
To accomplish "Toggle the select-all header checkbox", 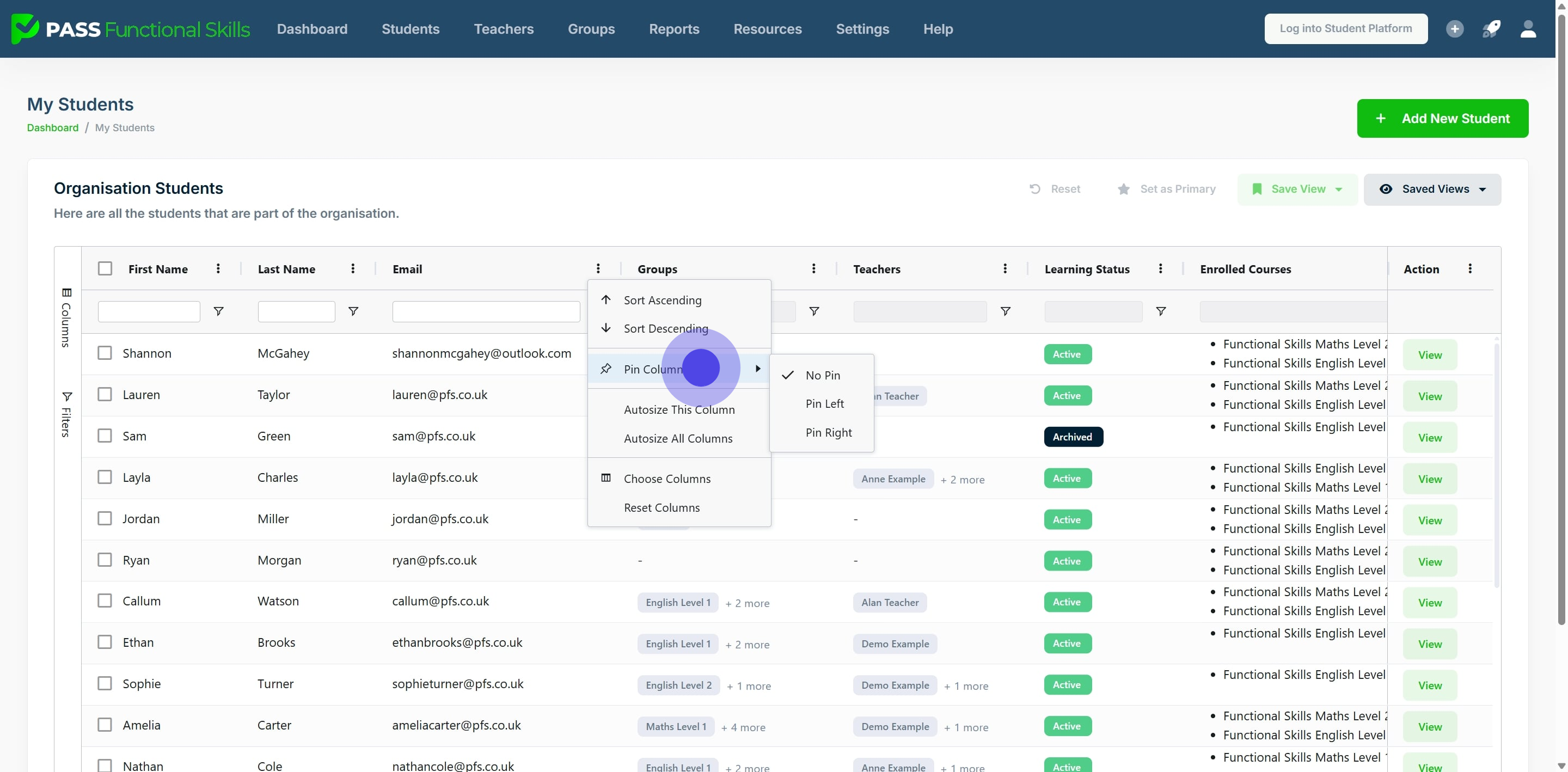I will 105,268.
